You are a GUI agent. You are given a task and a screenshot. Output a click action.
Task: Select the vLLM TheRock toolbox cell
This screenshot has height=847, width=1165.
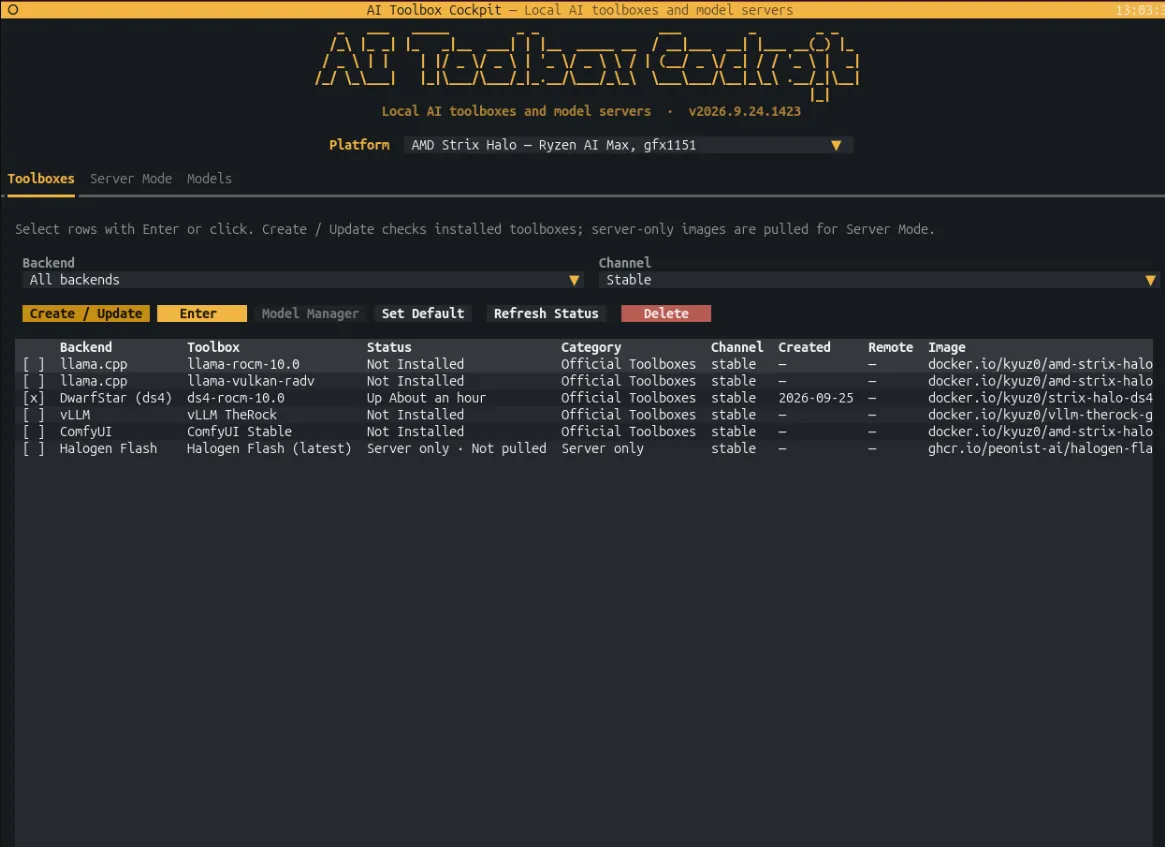(232, 415)
